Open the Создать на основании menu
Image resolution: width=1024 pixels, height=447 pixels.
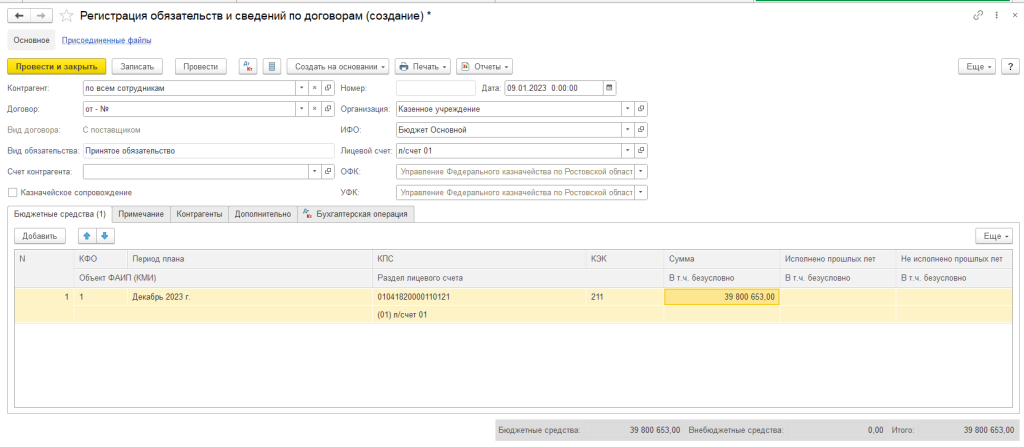coord(338,67)
